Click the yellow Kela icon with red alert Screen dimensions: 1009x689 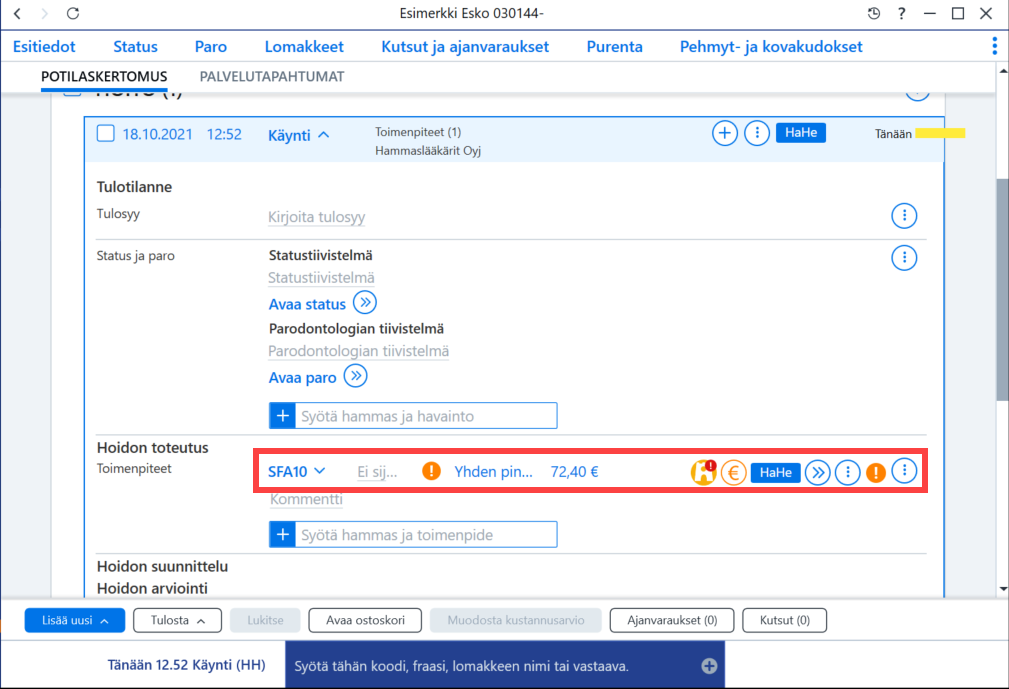click(703, 472)
